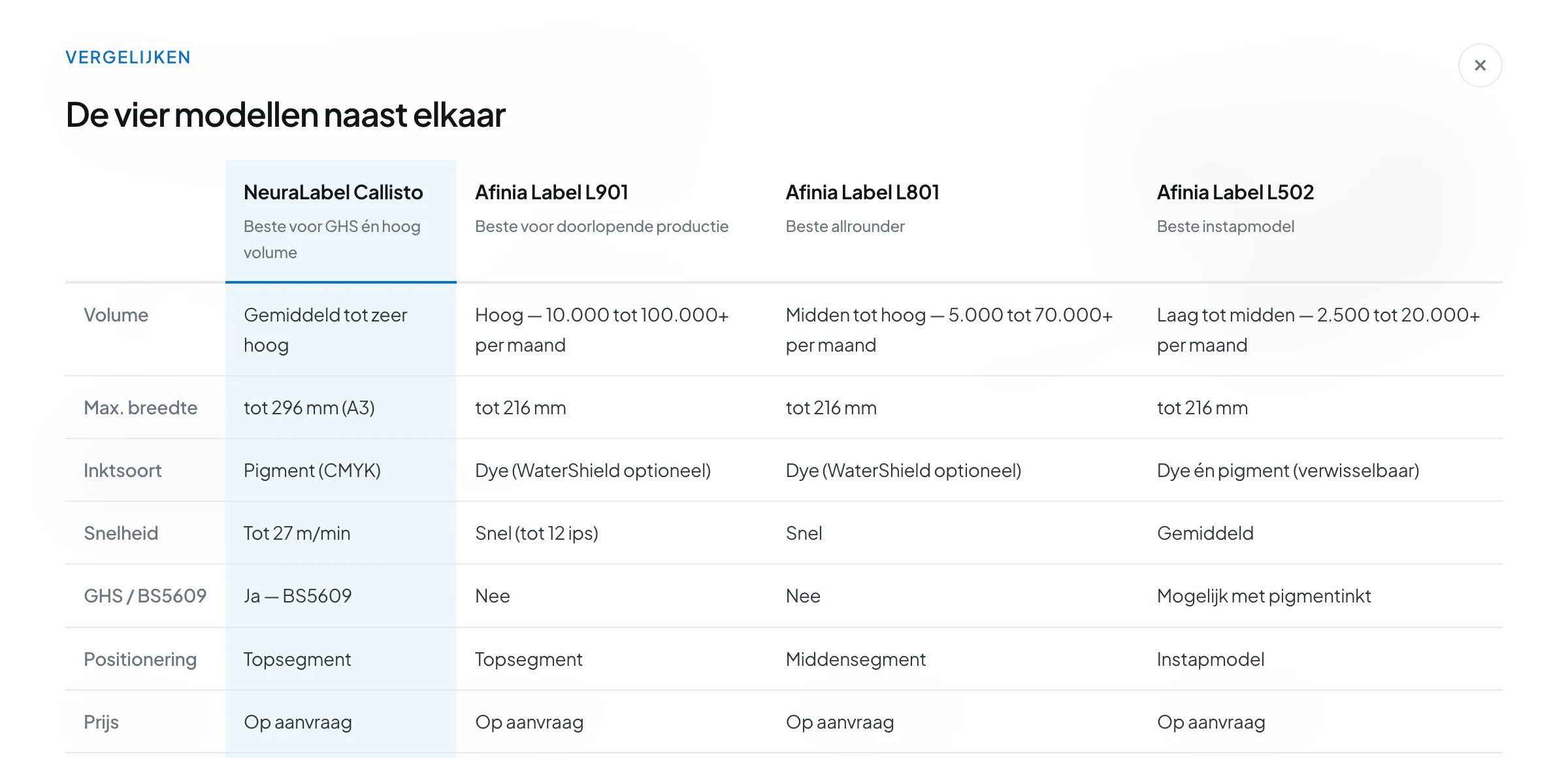Click 'Hoog — 10.000 tot 100.000+ per maand'

(602, 330)
